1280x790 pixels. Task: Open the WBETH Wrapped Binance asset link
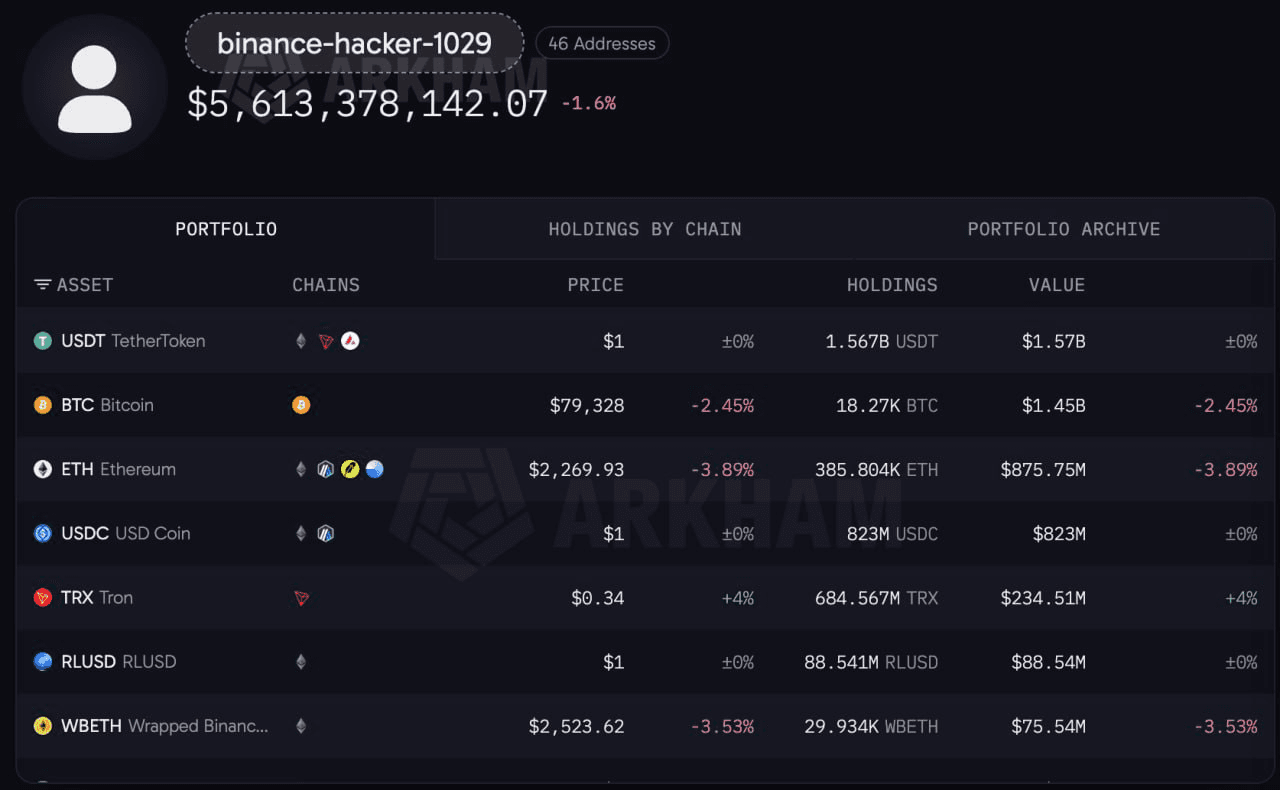tap(165, 726)
